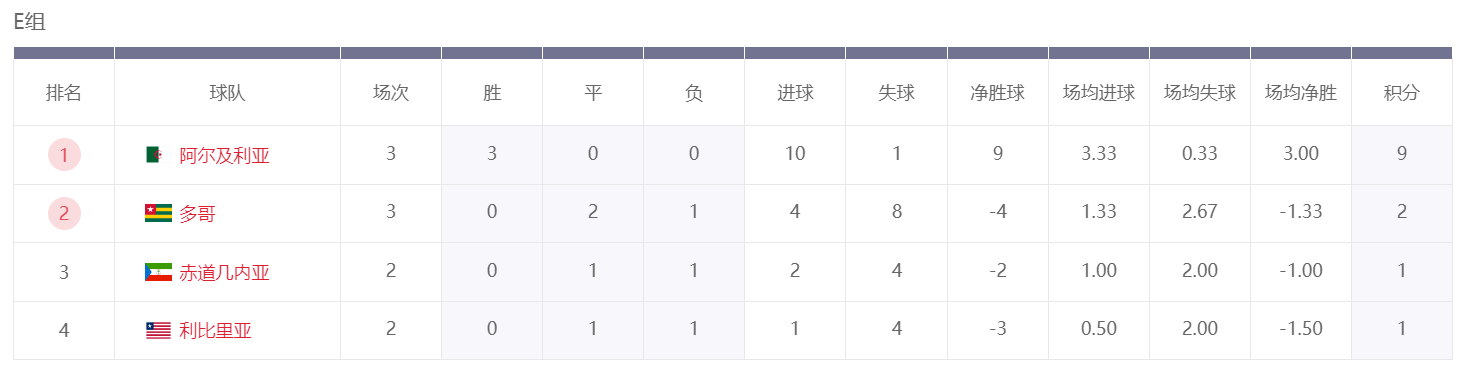Click the Liberia flag icon

[158, 330]
